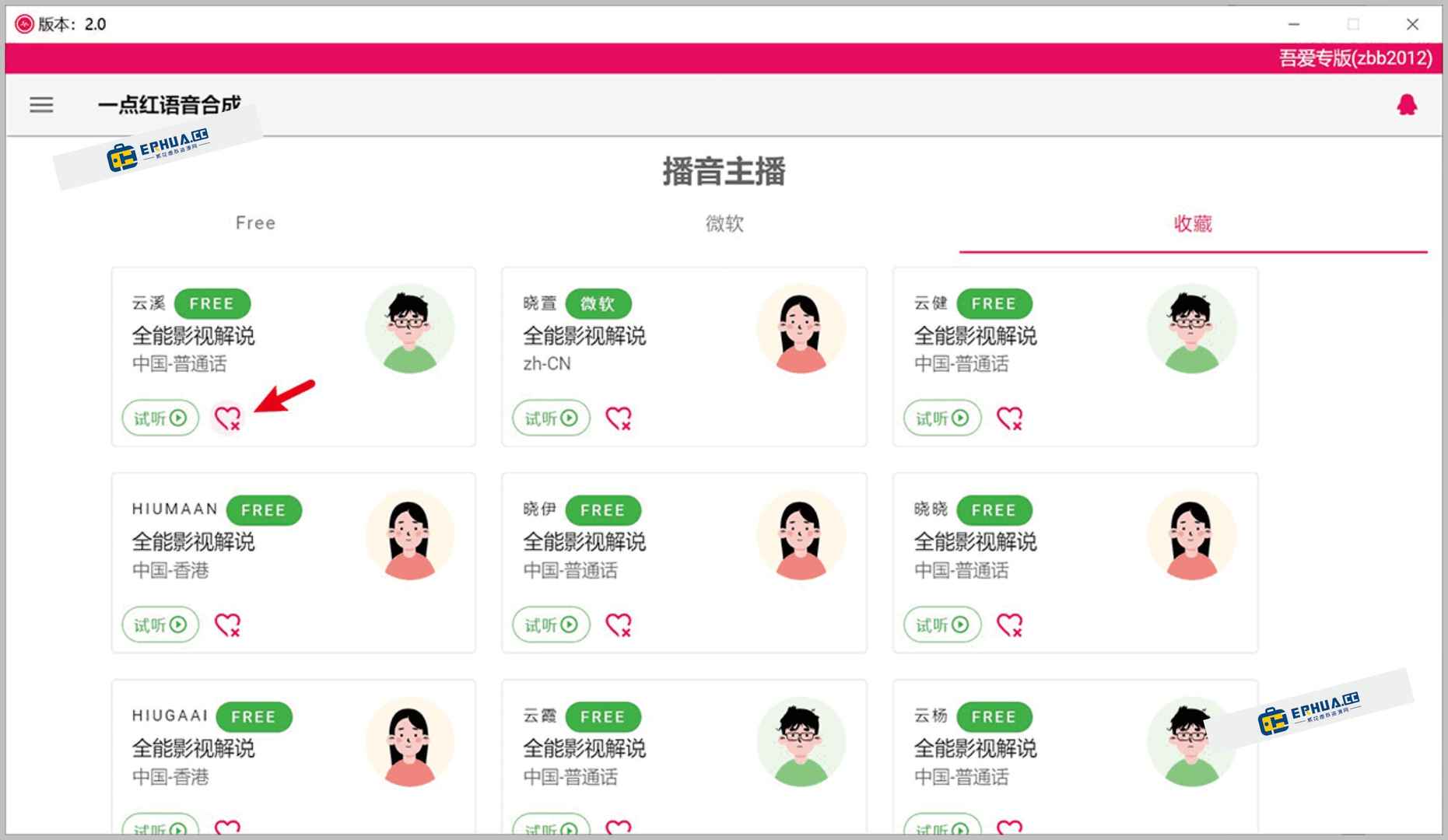Play 试听 preview for 云溪
Viewport: 1448px width, 840px height.
[160, 418]
